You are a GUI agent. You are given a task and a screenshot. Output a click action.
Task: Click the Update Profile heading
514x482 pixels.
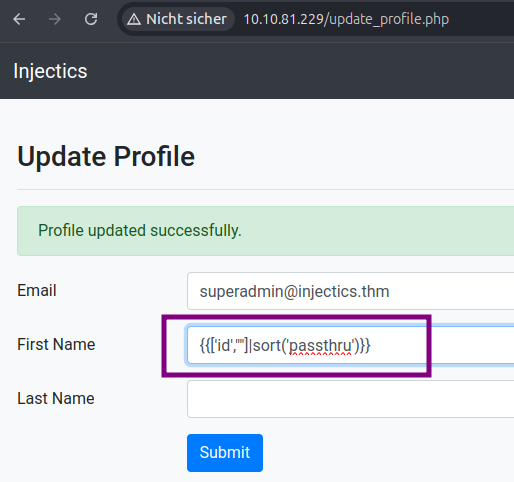point(106,156)
